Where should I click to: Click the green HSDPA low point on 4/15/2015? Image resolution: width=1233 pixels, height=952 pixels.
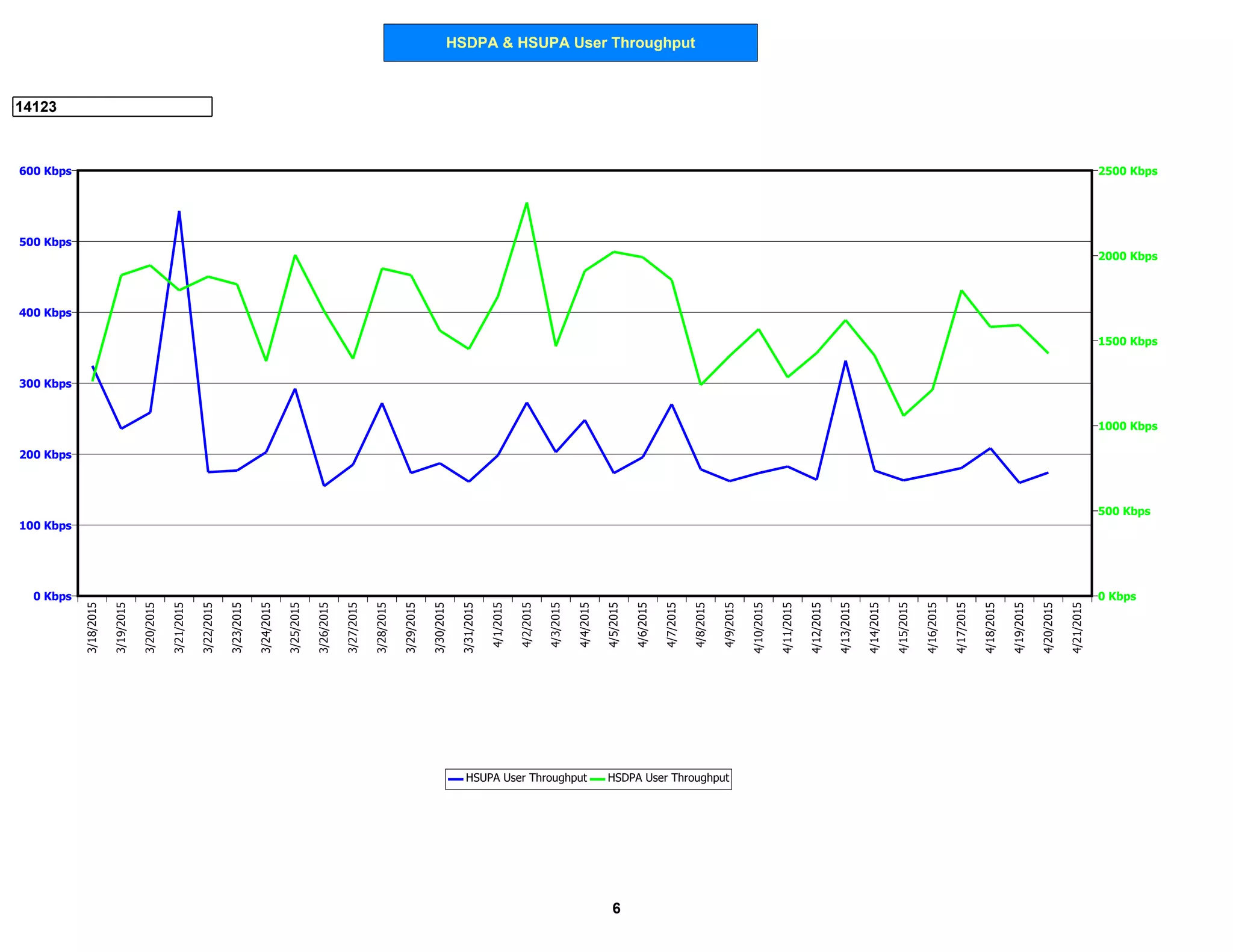903,415
